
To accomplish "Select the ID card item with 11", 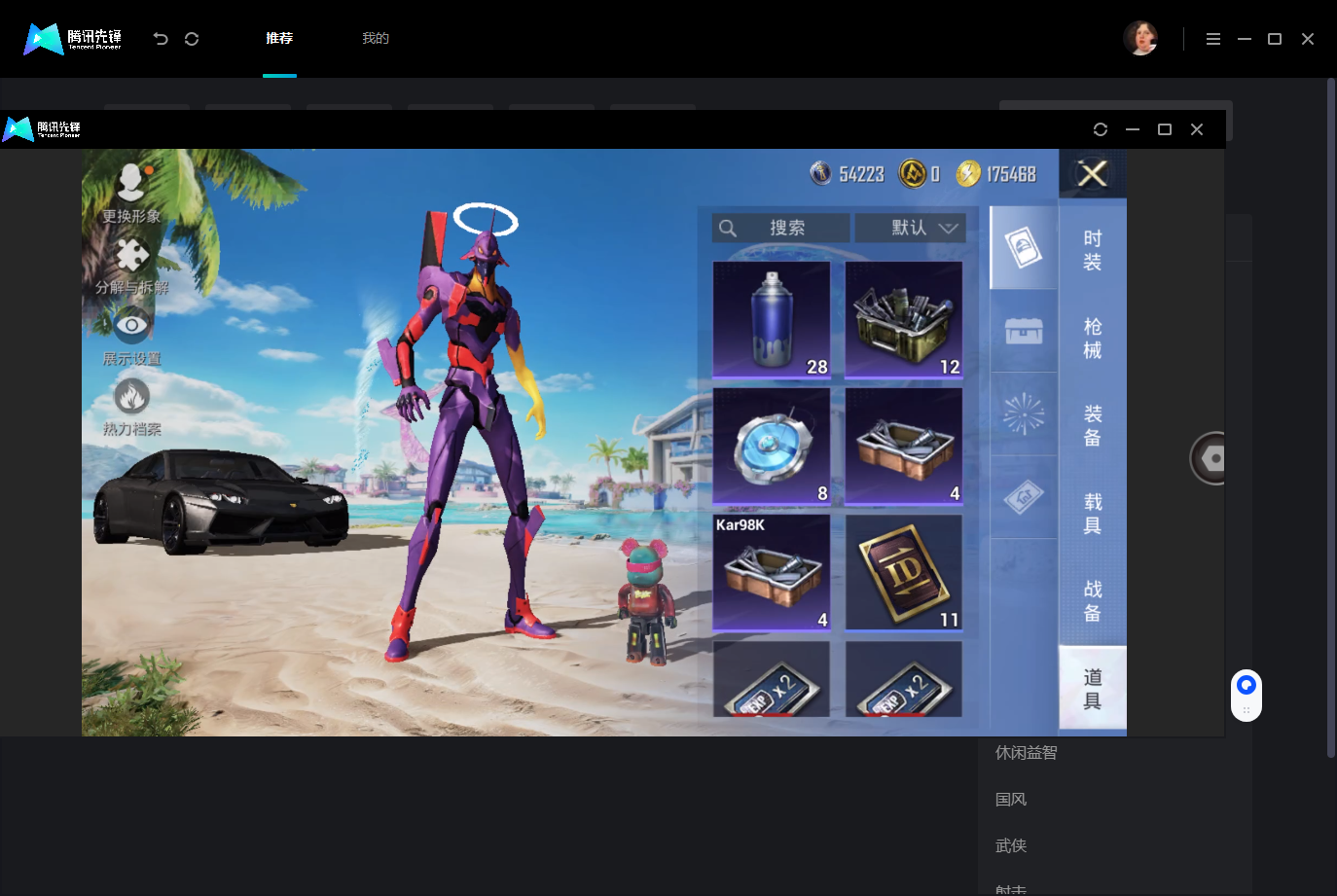I will click(x=904, y=572).
